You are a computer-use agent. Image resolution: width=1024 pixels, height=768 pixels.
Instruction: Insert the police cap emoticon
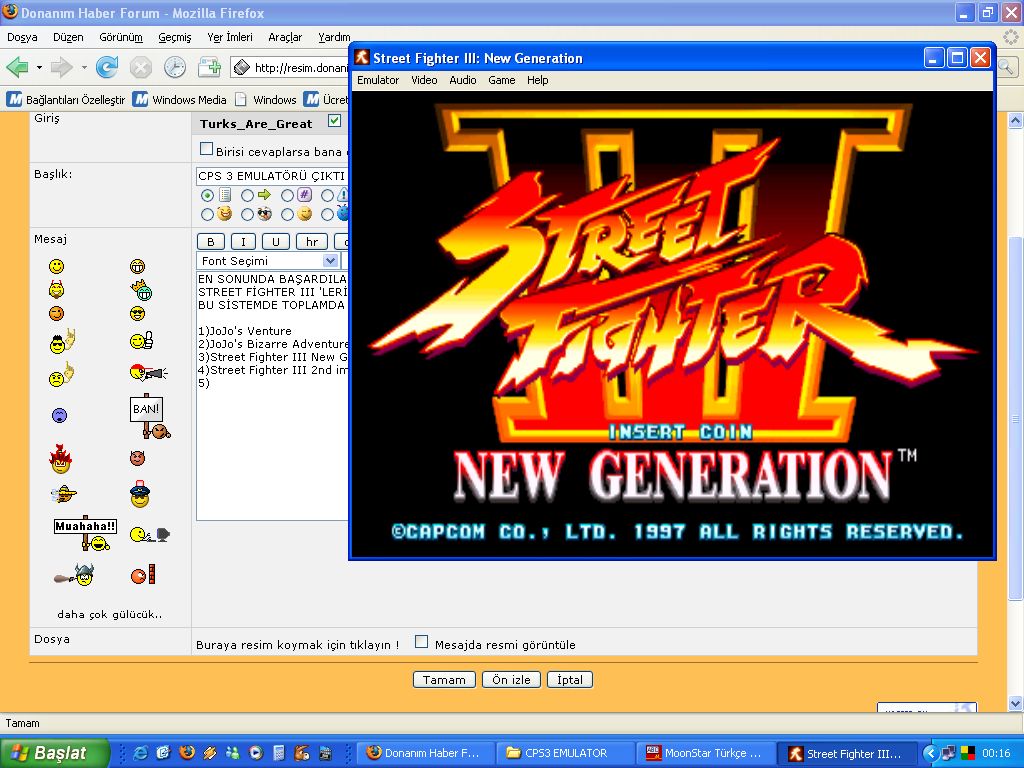(140, 494)
